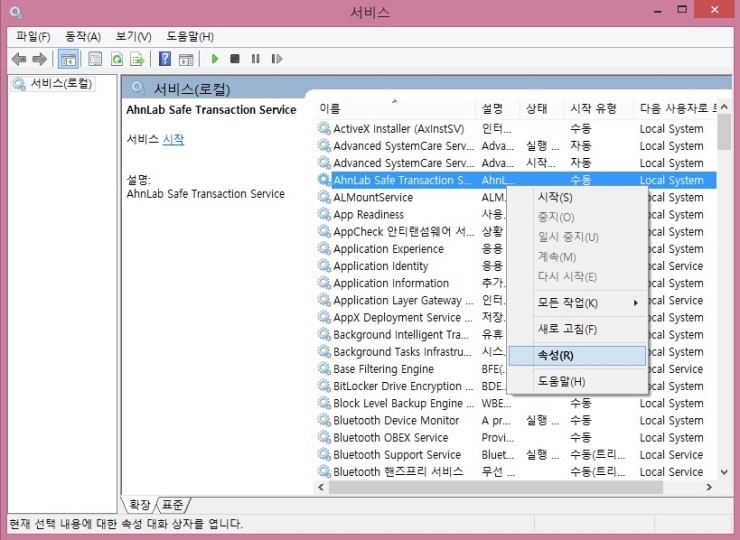Click the vertical scrollbar down arrow
The height and width of the screenshot is (540, 740).
click(x=724, y=472)
